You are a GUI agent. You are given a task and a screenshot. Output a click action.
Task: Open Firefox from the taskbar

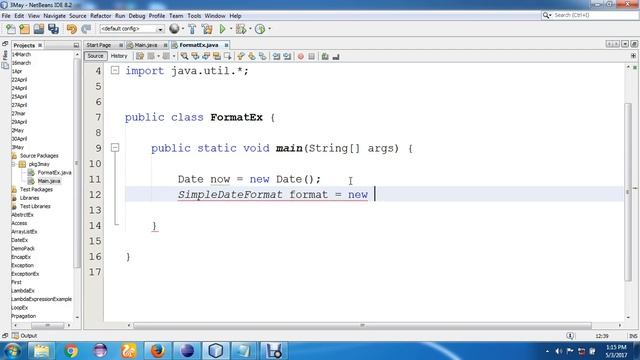pyautogui.click(x=158, y=351)
